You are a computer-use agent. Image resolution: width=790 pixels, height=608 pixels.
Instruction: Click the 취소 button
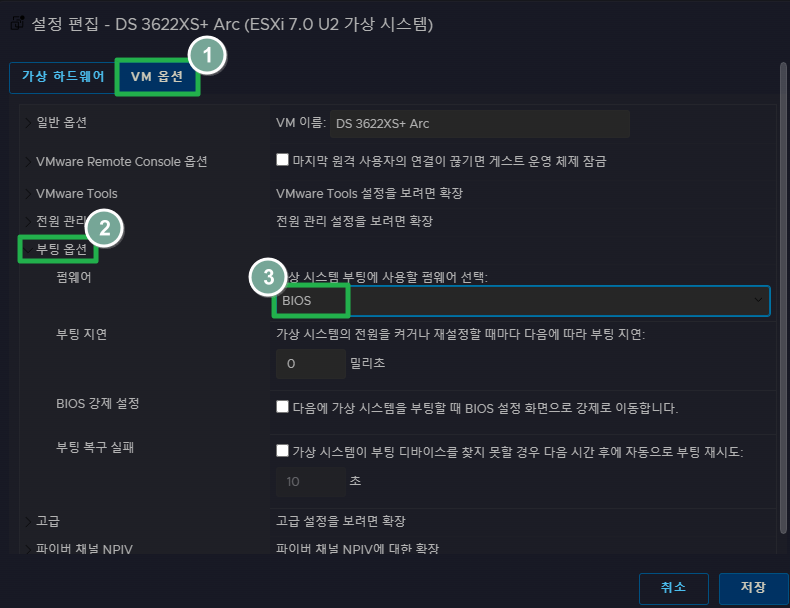click(x=673, y=588)
